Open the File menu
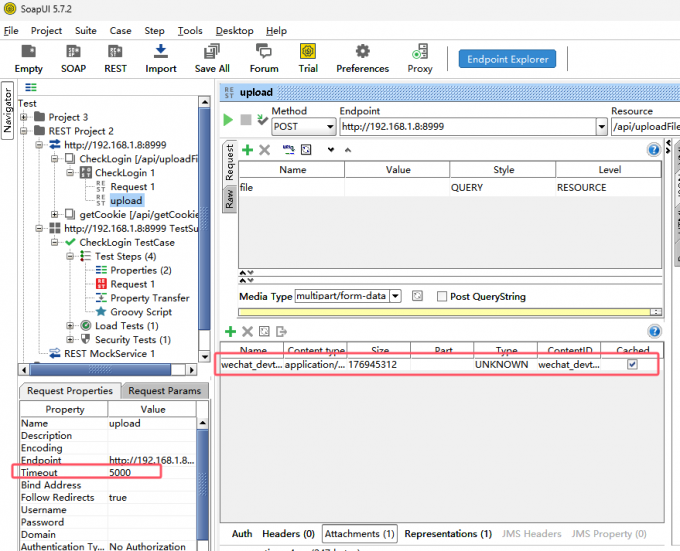680x551 pixels. 11,31
